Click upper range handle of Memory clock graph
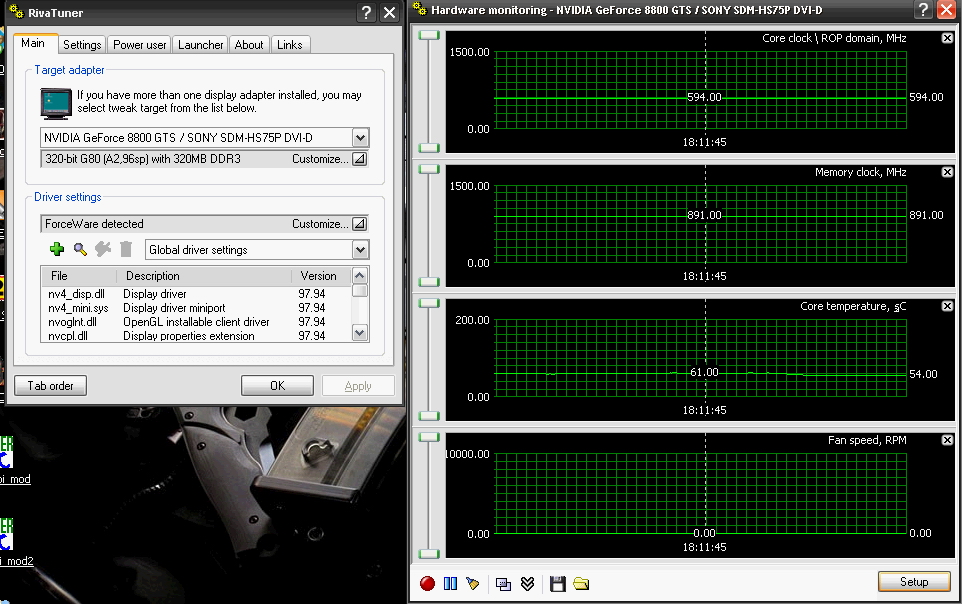 (x=429, y=169)
